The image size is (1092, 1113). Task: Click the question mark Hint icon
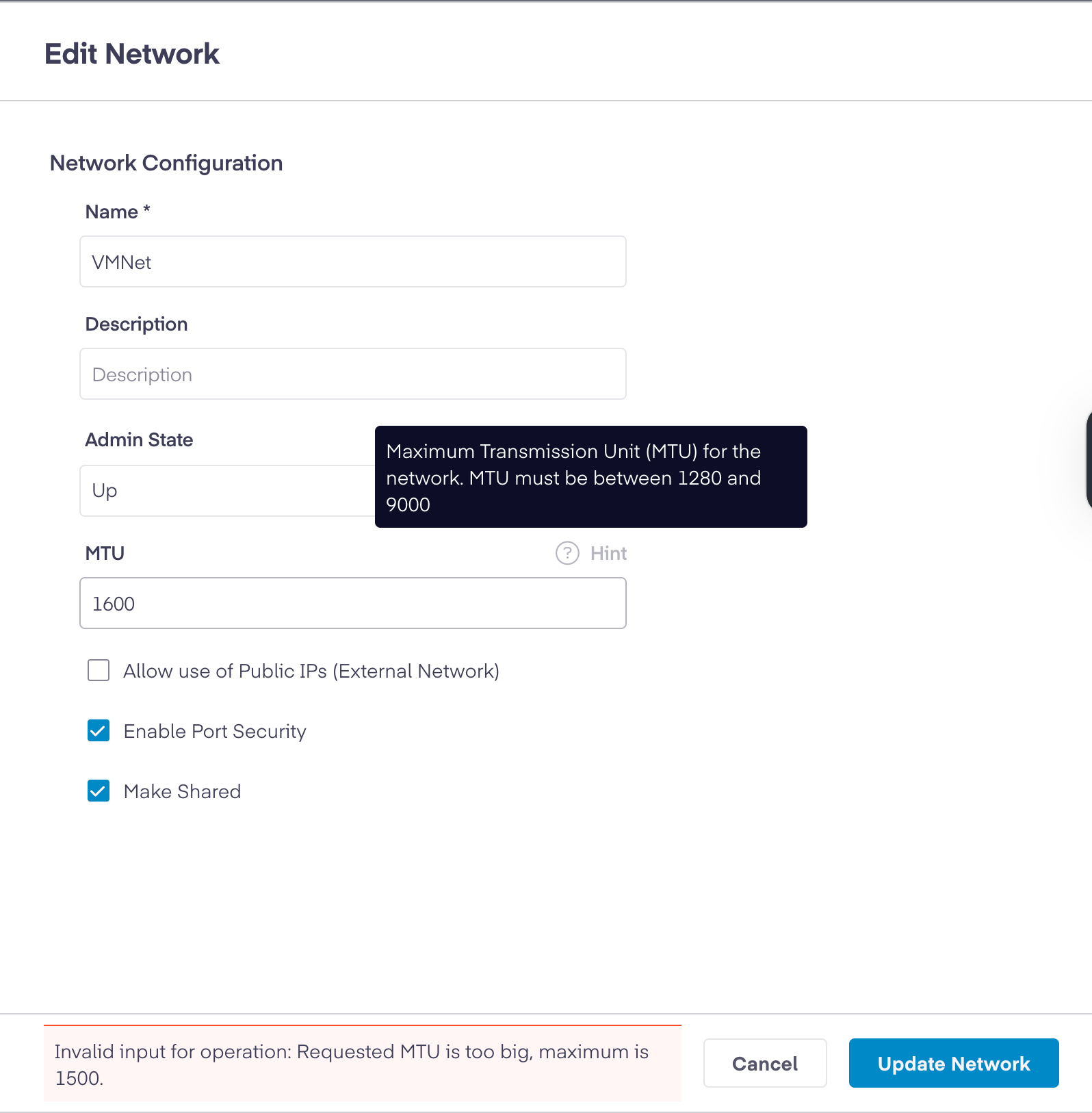567,553
